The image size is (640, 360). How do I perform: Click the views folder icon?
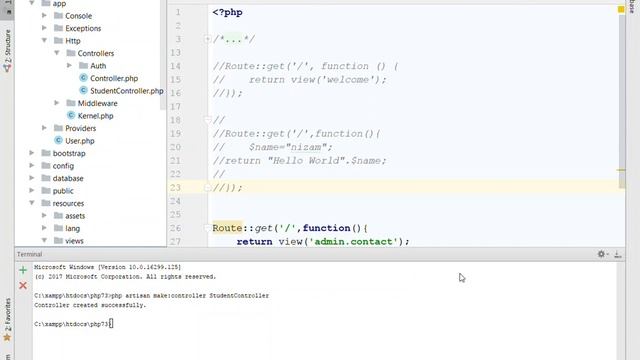[58, 240]
